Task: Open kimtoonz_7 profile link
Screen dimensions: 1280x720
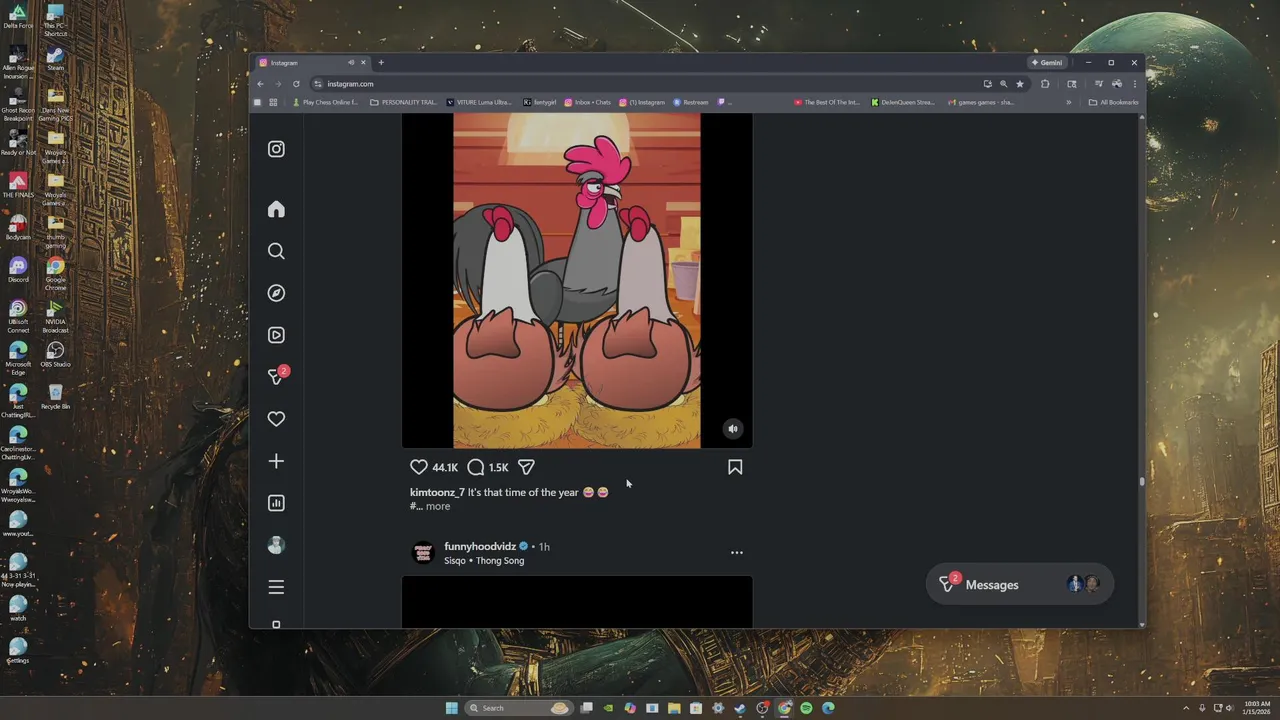Action: pos(437,492)
